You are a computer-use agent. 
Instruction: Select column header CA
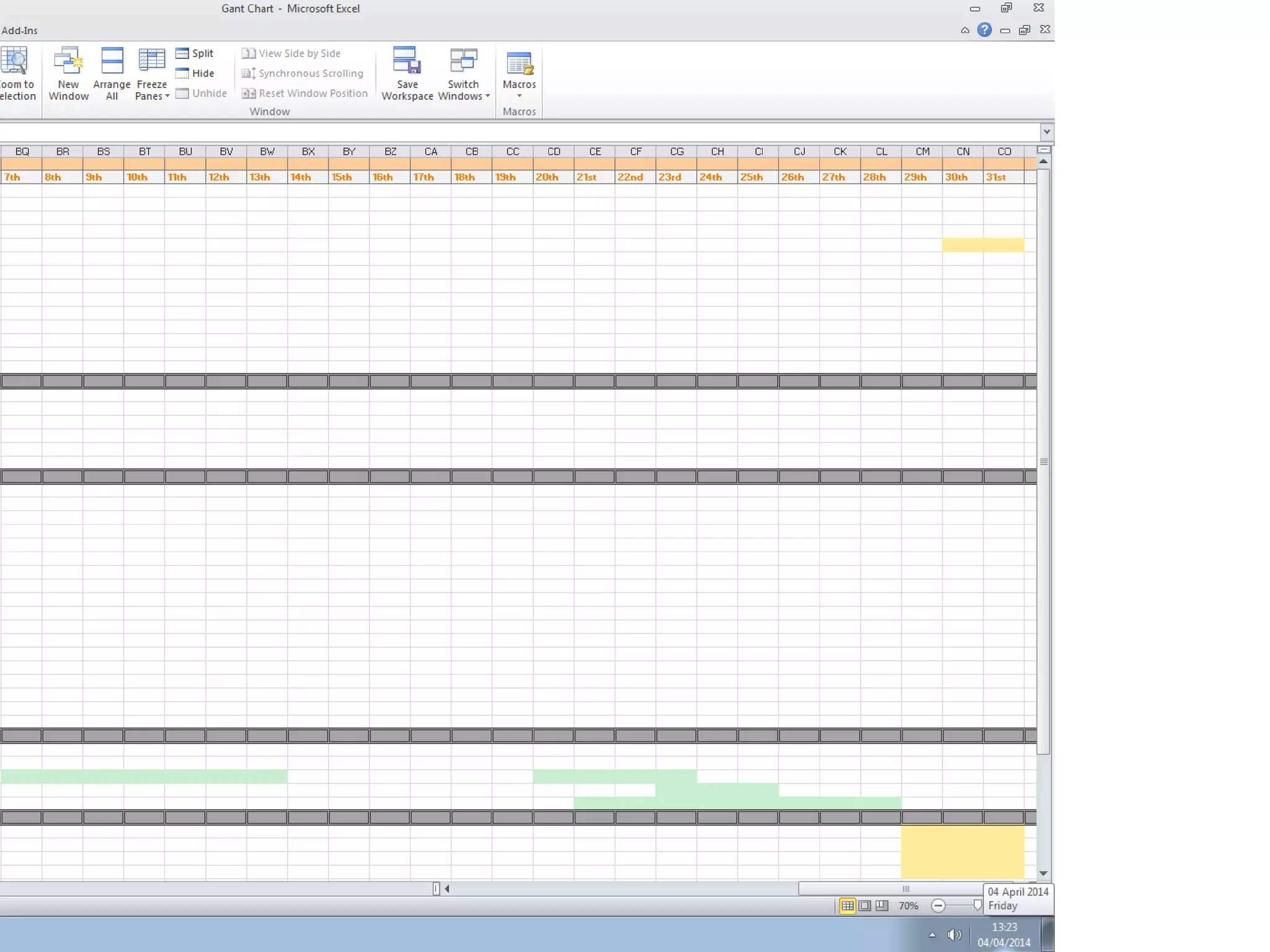pos(431,151)
